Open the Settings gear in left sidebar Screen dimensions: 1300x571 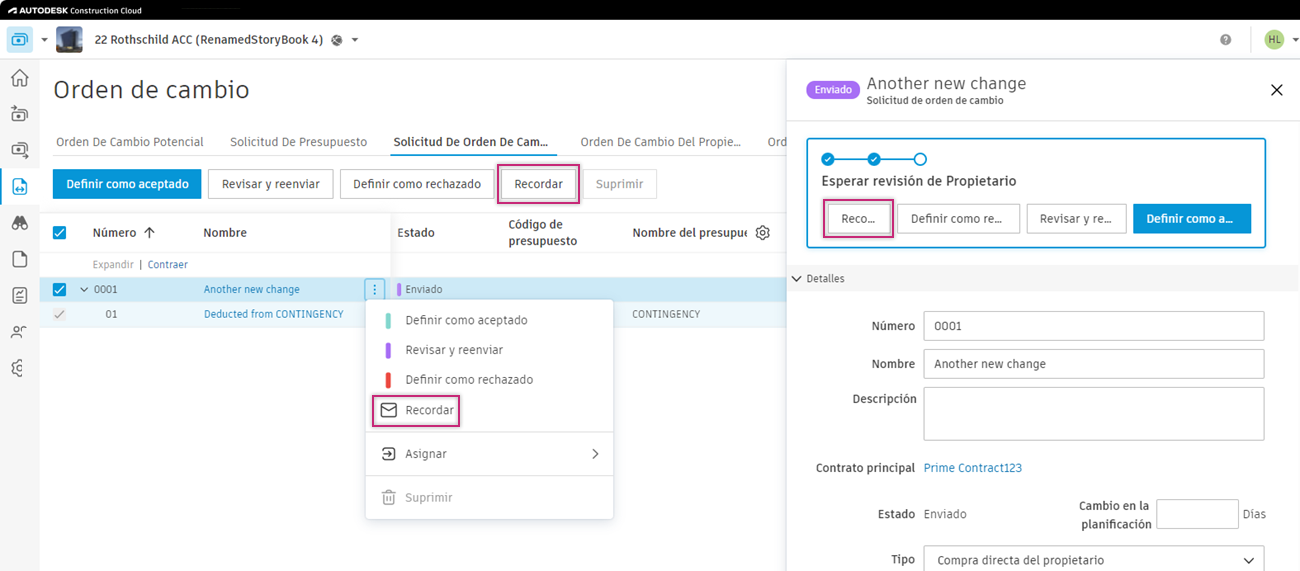[x=19, y=368]
